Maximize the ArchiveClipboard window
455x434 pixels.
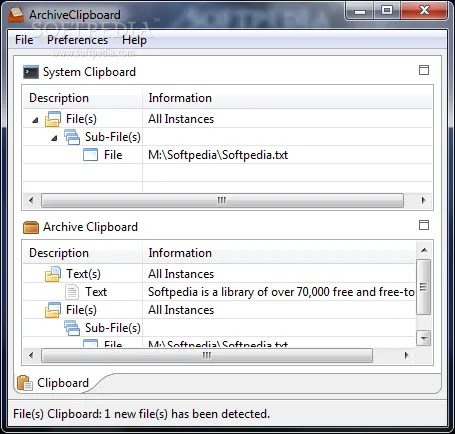pos(387,11)
